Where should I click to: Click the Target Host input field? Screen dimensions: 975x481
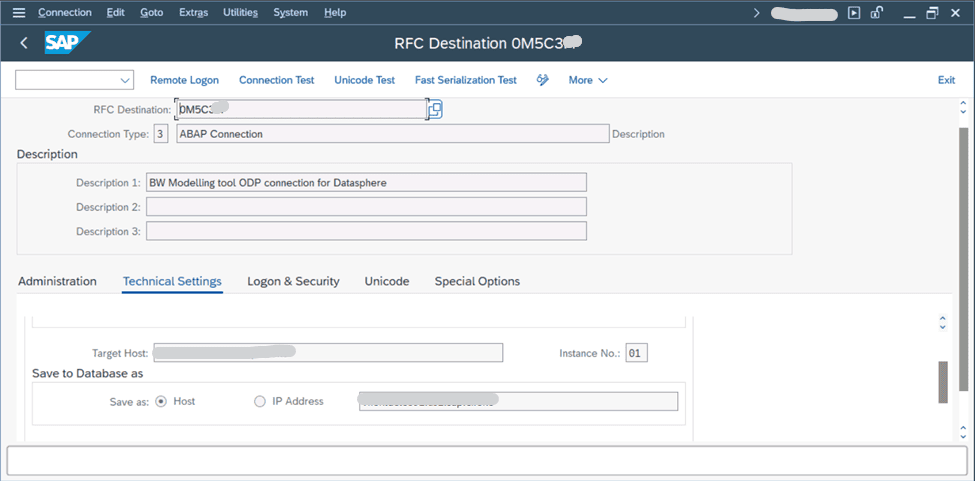tap(328, 353)
